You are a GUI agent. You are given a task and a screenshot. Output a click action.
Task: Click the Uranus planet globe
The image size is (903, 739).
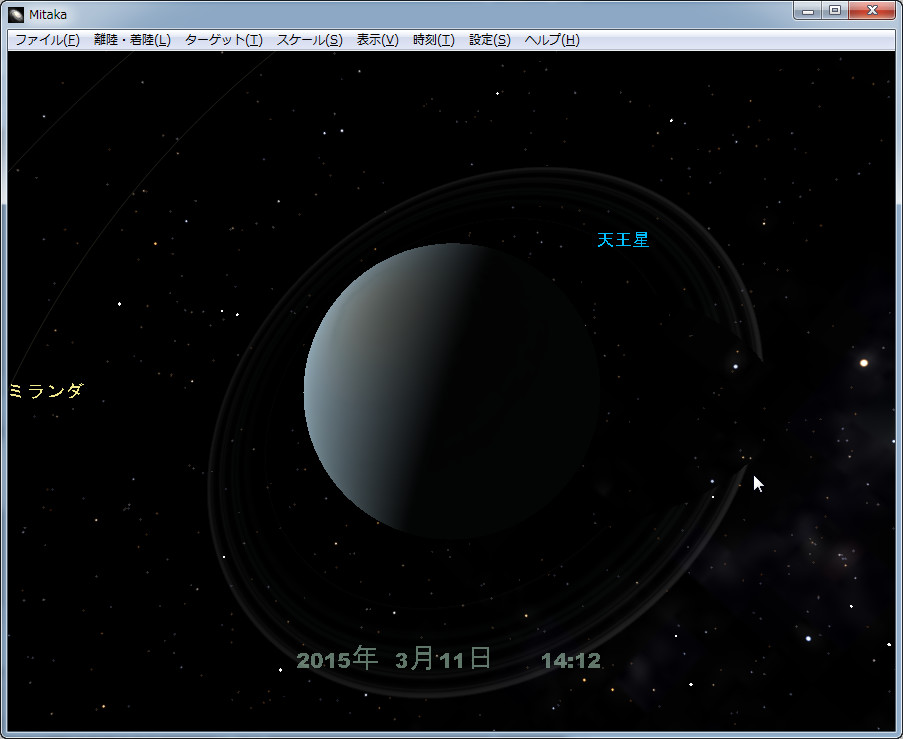pos(452,391)
